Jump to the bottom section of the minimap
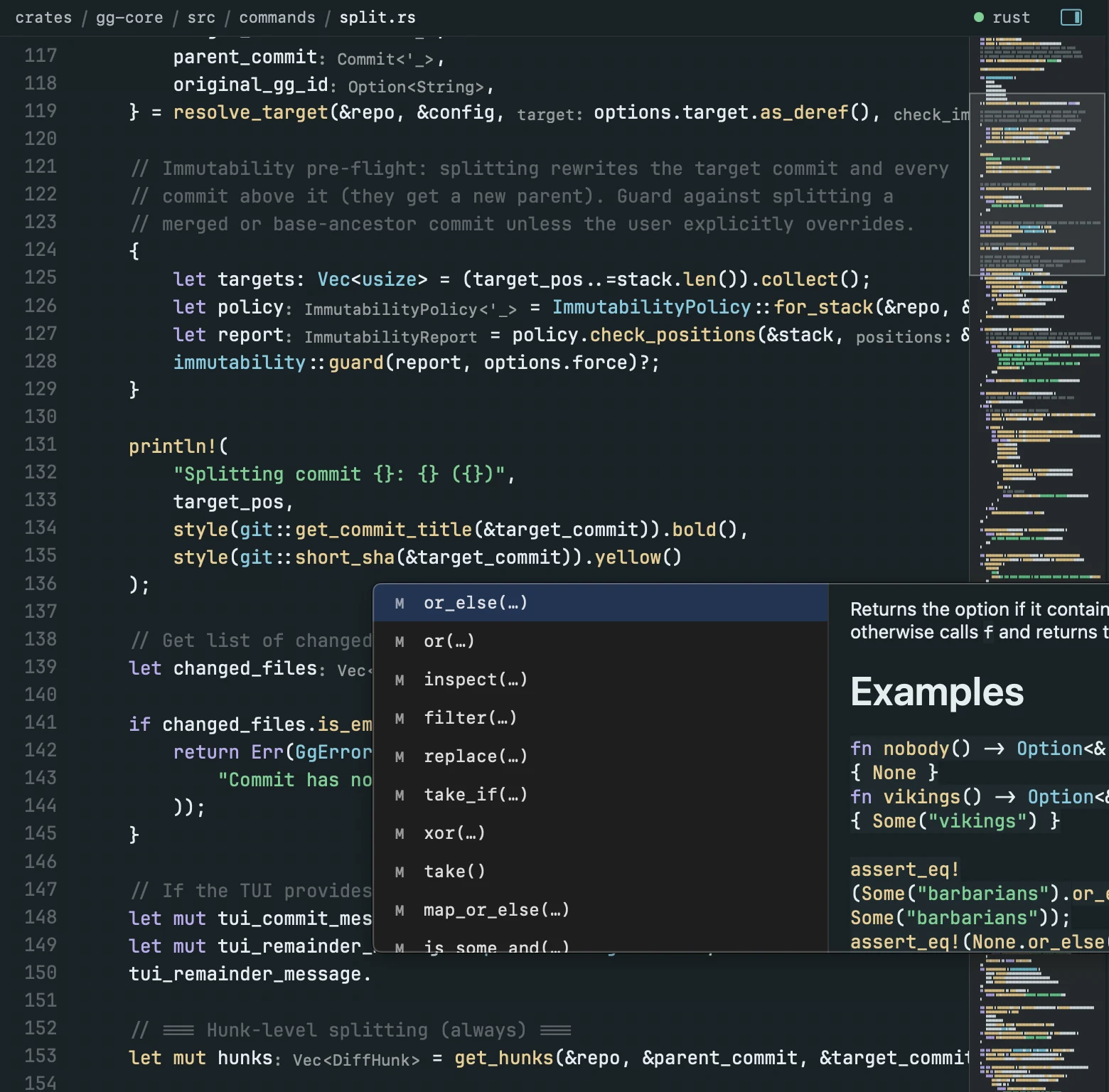The image size is (1109, 1092). [x=1037, y=1024]
